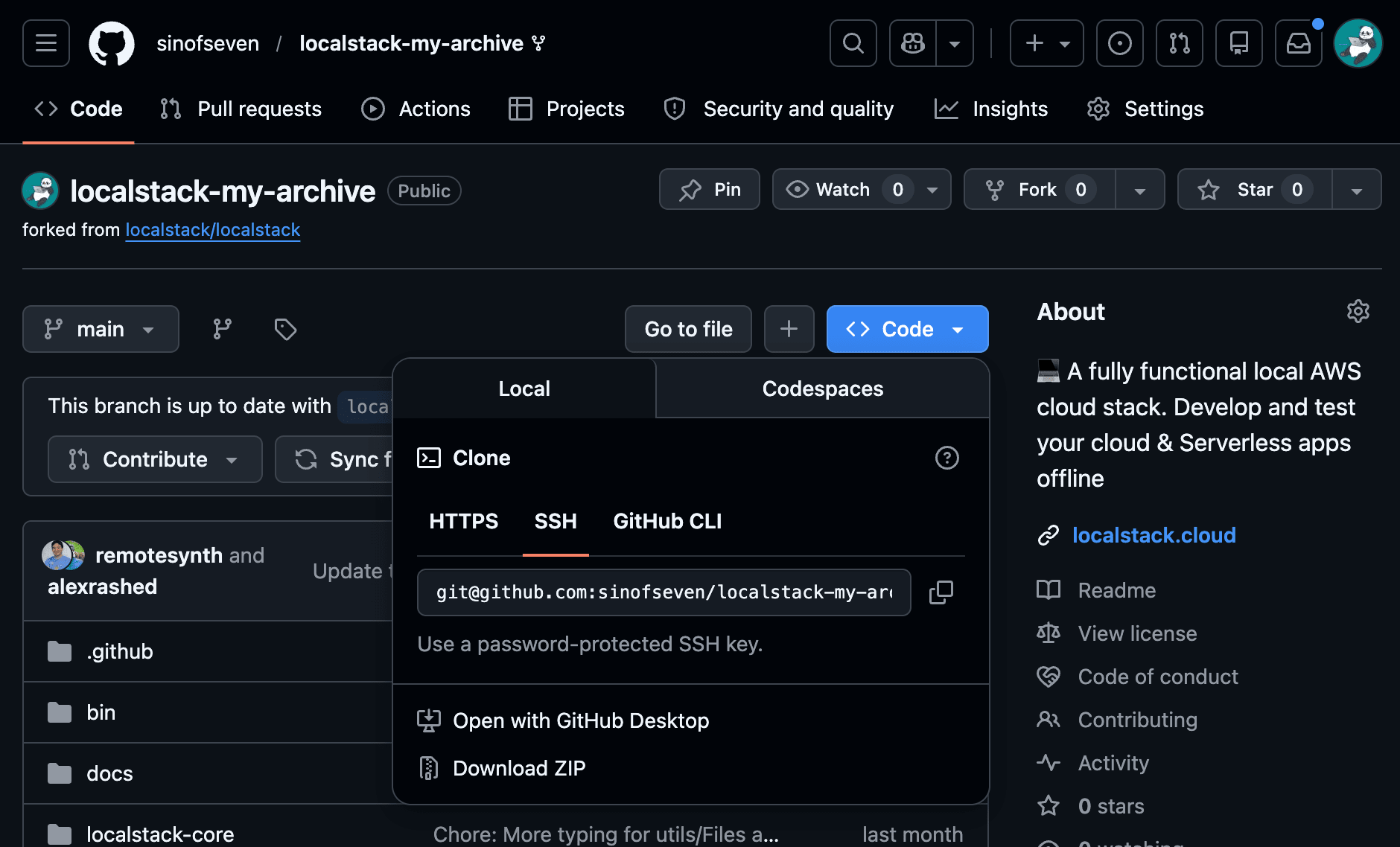Switch to the Codespaces tab
The width and height of the screenshot is (1400, 847).
pyautogui.click(x=822, y=389)
